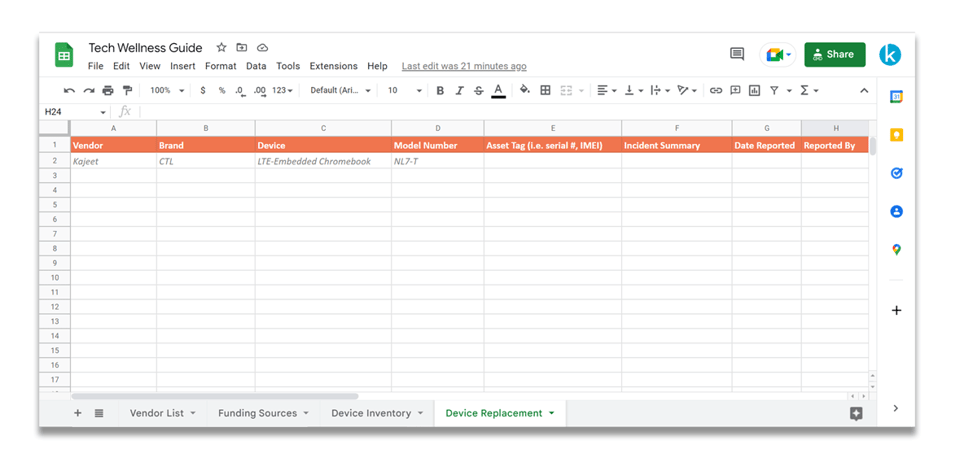Star the Tech Wellness Guide document
The height and width of the screenshot is (471, 960).
click(222, 47)
